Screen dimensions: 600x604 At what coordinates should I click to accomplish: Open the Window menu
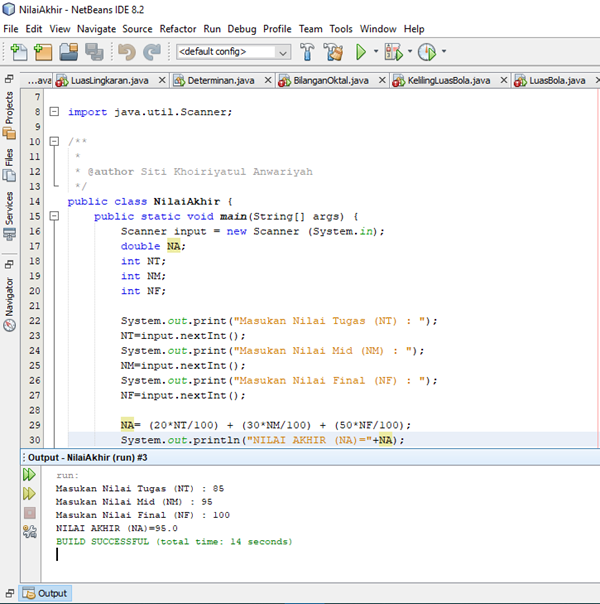pyautogui.click(x=378, y=29)
